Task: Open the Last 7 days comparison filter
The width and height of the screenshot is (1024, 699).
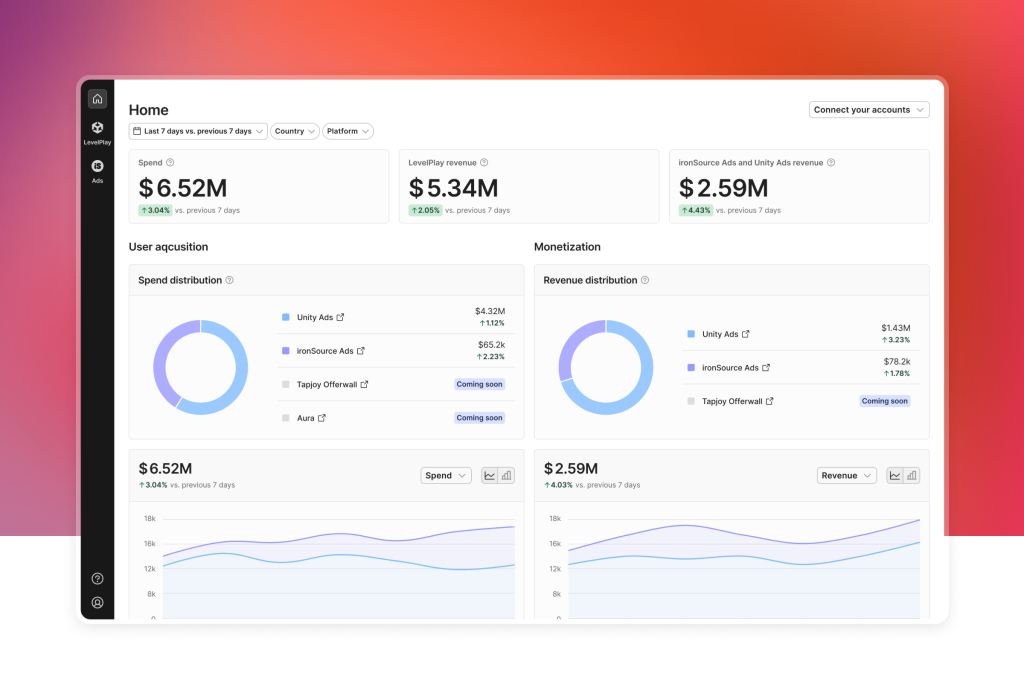Action: coord(198,131)
